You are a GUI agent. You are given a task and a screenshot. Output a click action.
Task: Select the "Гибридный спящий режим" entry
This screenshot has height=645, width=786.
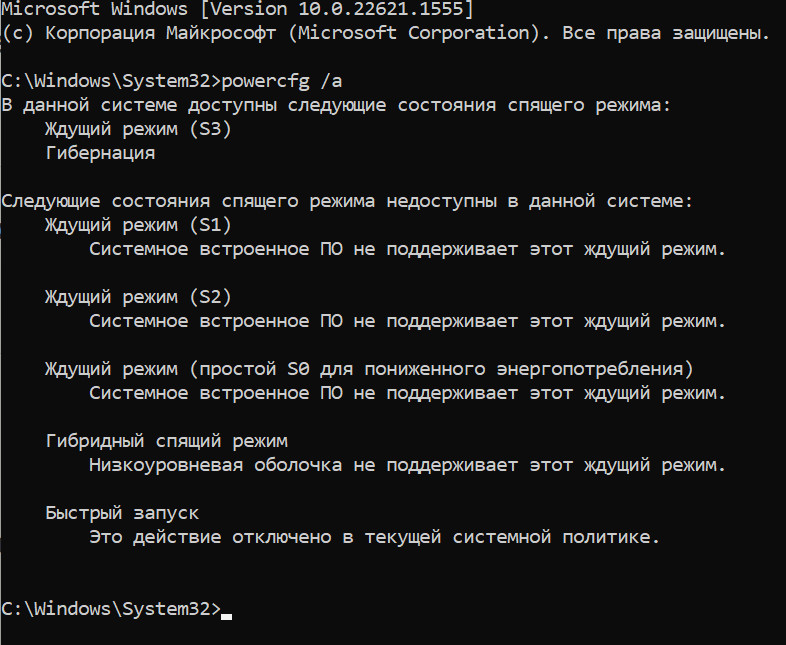pos(166,441)
